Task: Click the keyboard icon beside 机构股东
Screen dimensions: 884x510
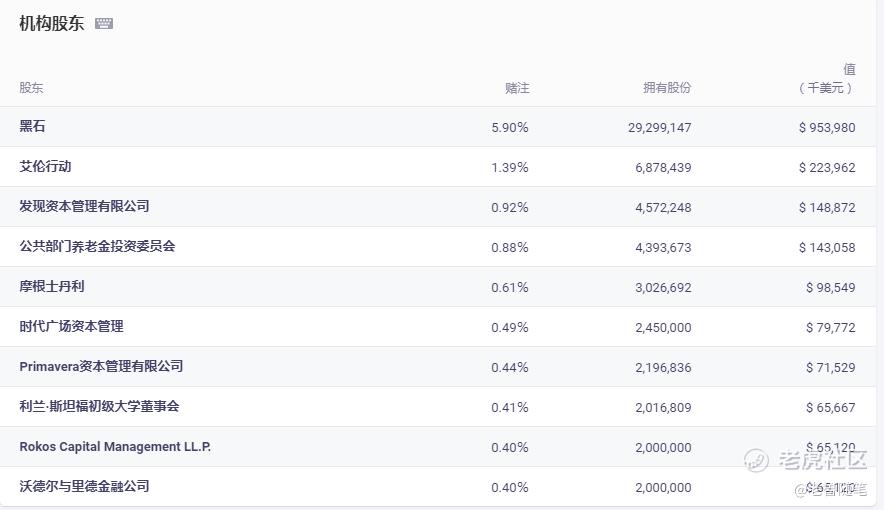Action: pyautogui.click(x=104, y=24)
